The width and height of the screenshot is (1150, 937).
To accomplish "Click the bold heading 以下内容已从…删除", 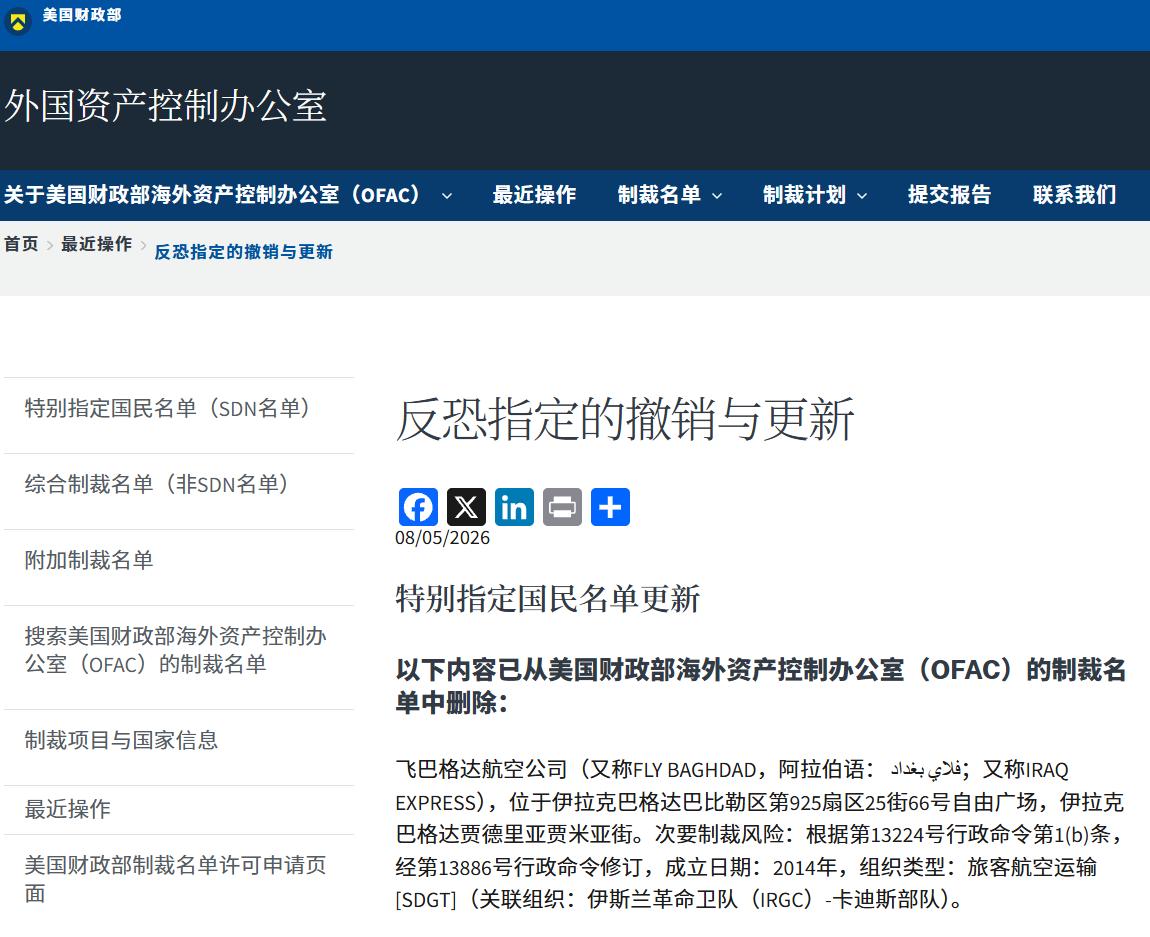I will tap(761, 686).
